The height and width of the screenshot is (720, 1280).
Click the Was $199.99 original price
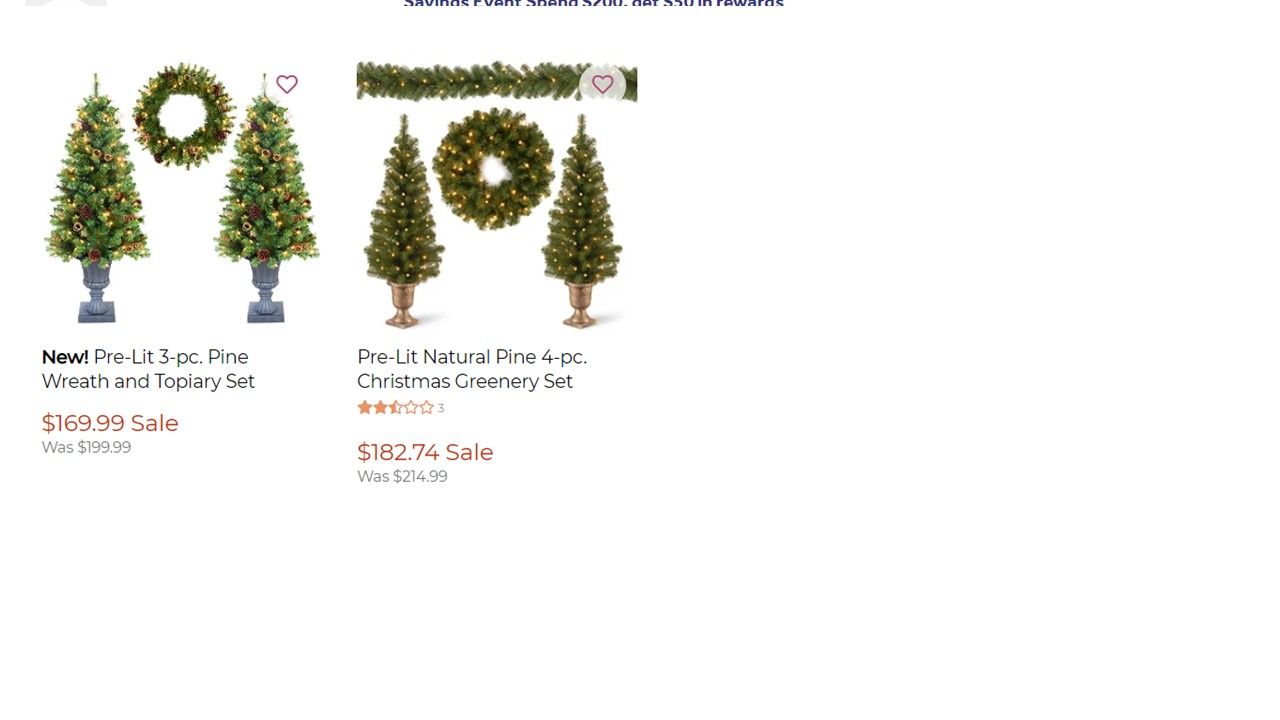(x=86, y=448)
